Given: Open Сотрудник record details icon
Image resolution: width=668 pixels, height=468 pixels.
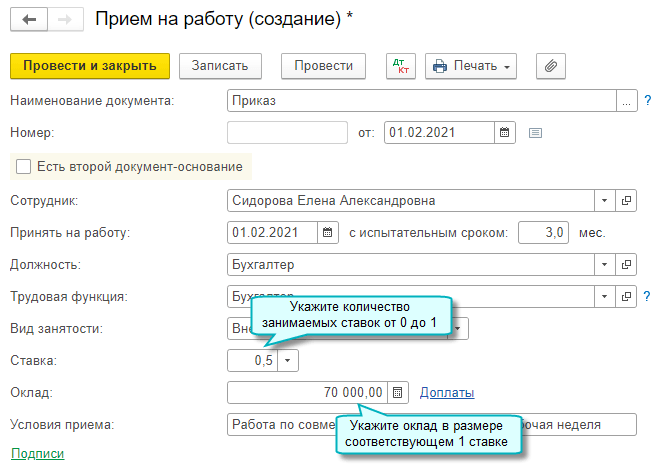Looking at the screenshot, I should pyautogui.click(x=627, y=201).
